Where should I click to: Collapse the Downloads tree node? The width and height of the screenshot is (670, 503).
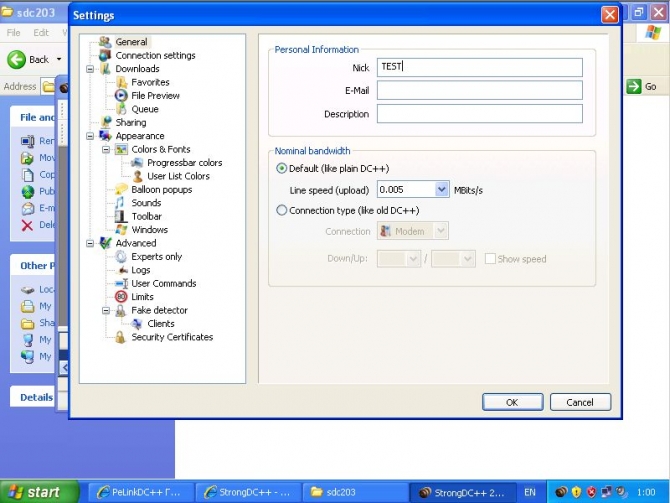click(x=90, y=69)
